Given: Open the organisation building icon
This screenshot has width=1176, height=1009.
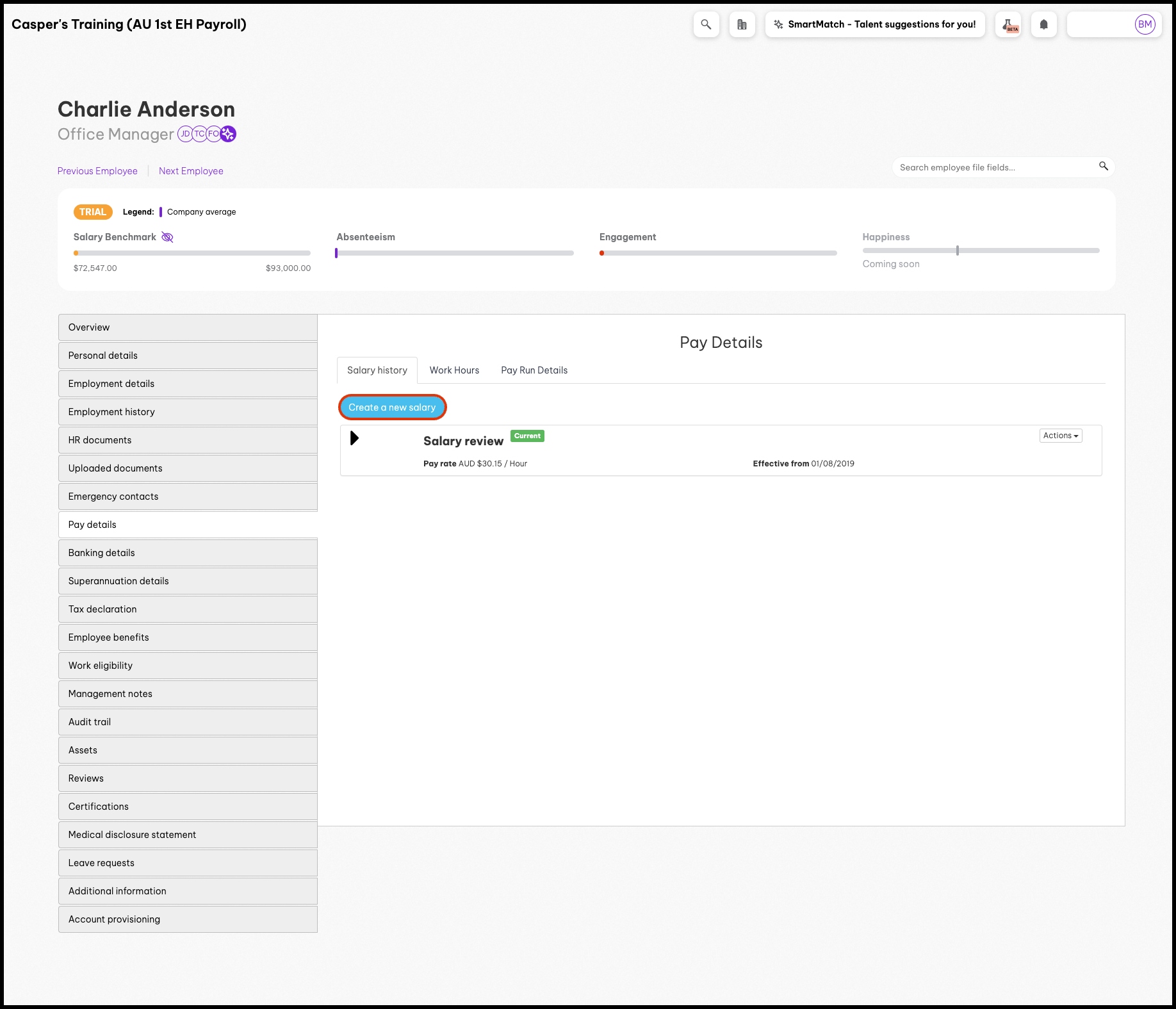Looking at the screenshot, I should [x=742, y=24].
